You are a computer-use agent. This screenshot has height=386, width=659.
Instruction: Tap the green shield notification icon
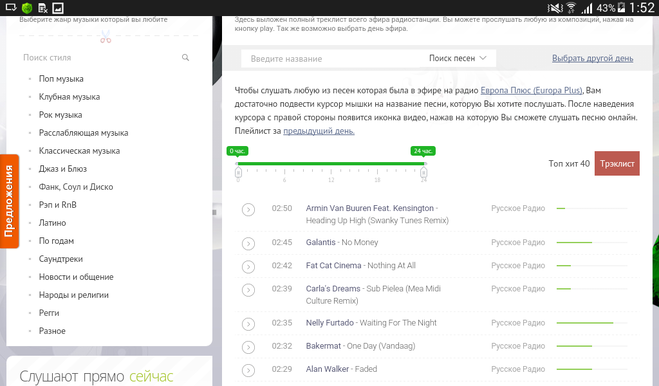[27, 8]
